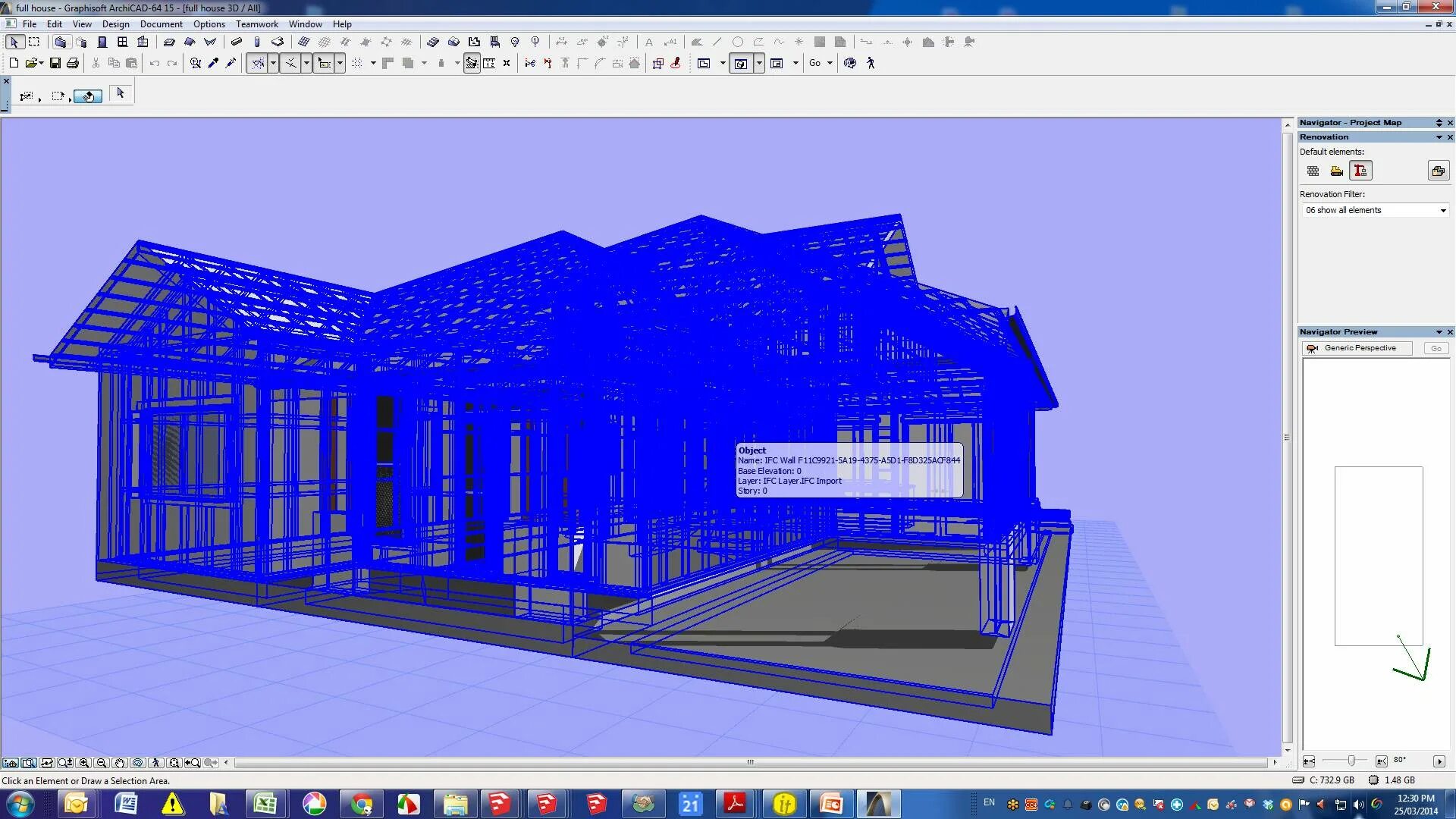Activate the Pan hand icon
The width and height of the screenshot is (1456, 819).
(x=120, y=763)
